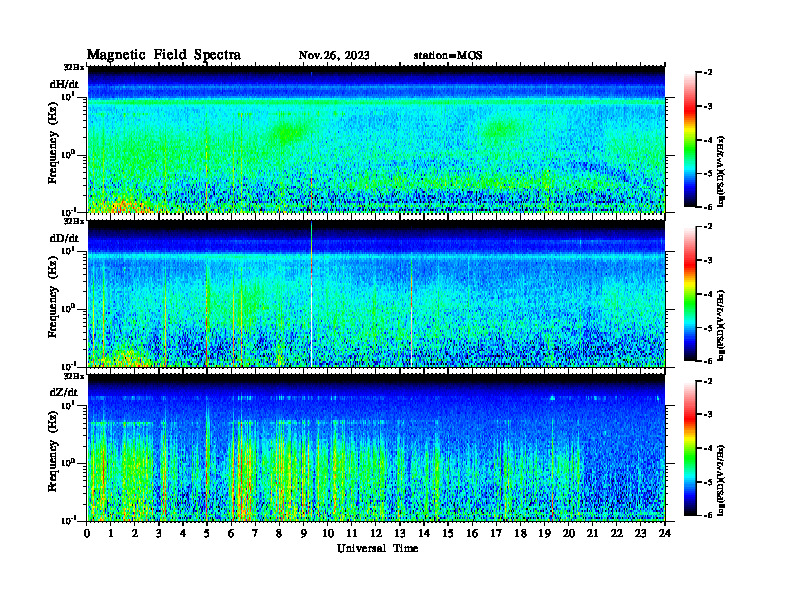Click the 32Hz label atop dZ/dt panel

pos(74,376)
